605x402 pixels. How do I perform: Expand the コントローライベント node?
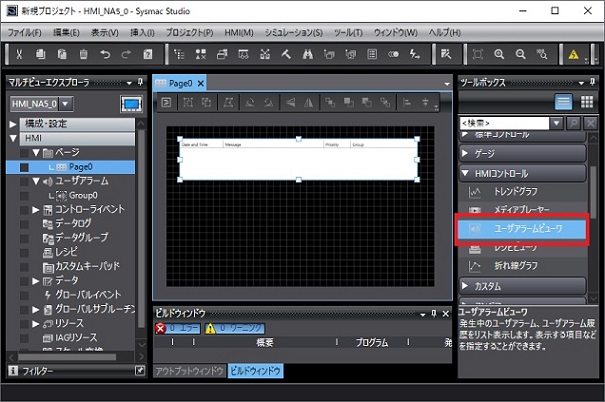36,210
